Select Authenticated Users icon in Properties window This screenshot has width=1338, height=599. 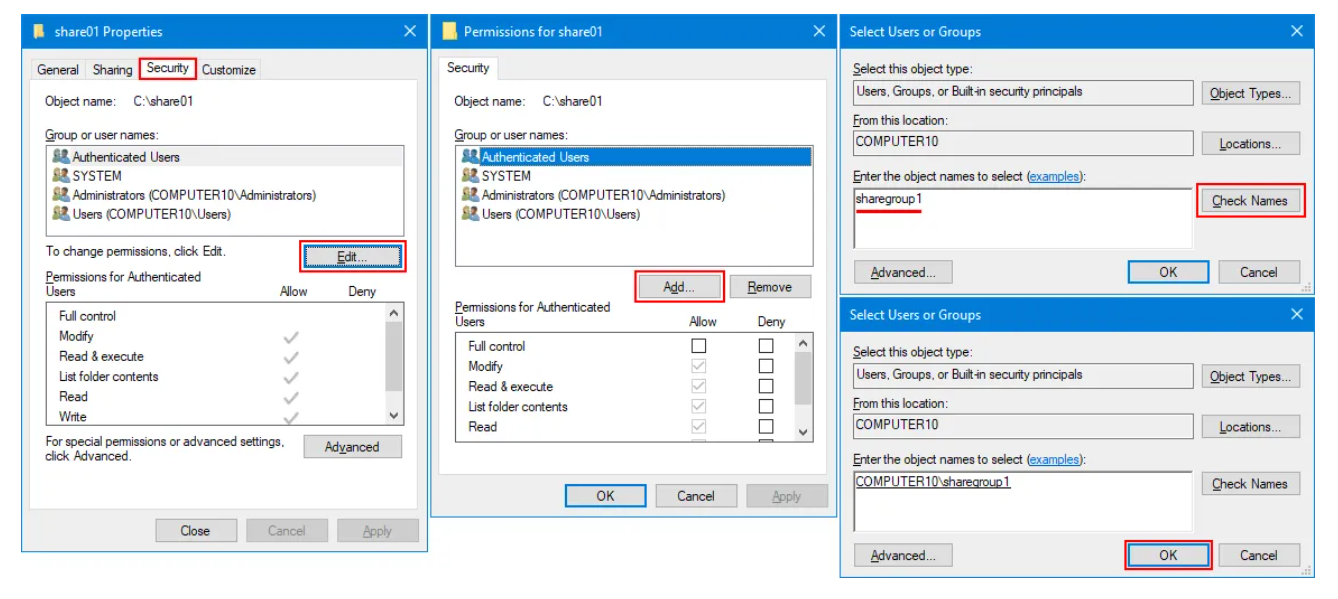(x=61, y=157)
